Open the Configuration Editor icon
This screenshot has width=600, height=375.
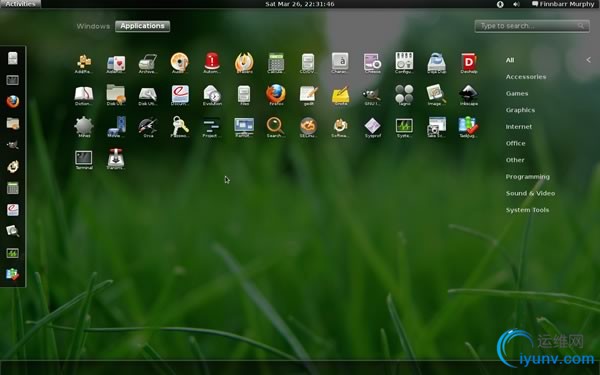(404, 62)
